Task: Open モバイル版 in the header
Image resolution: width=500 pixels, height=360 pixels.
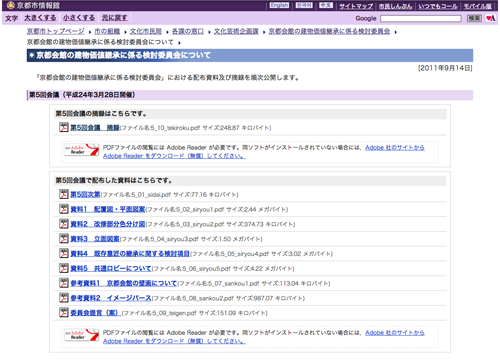Action: (477, 6)
